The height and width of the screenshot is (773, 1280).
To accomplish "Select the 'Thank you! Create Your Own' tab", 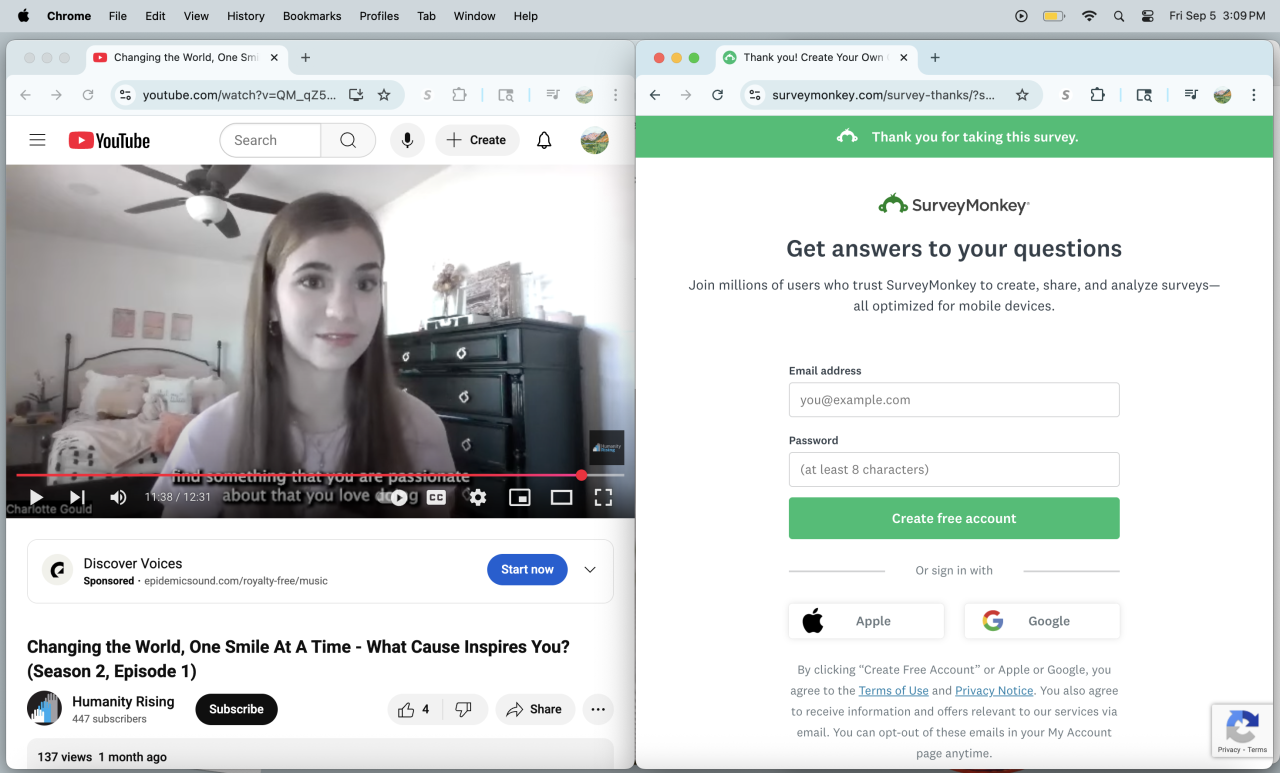I will pos(816,58).
